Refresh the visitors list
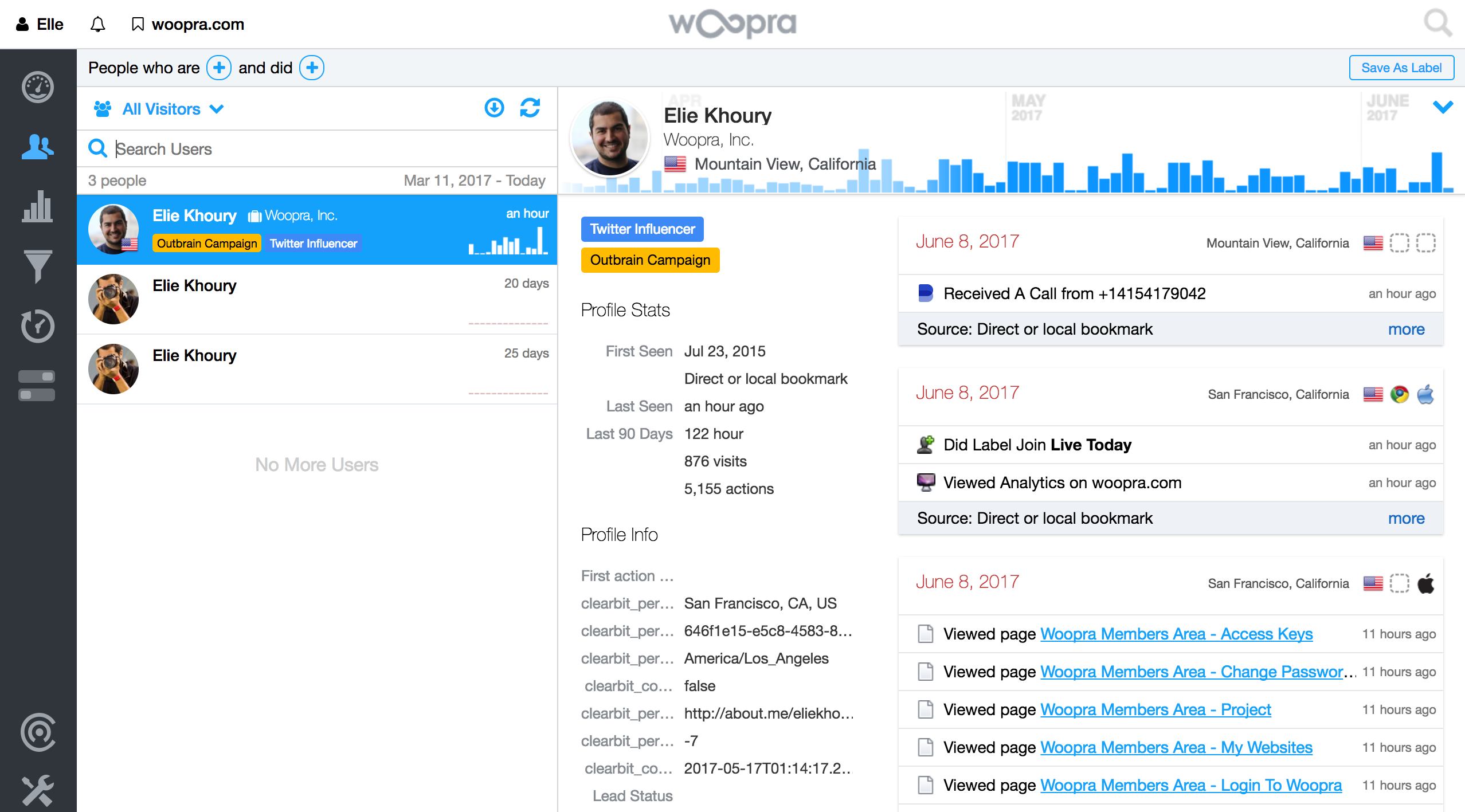Viewport: 1465px width, 812px height. (x=530, y=108)
